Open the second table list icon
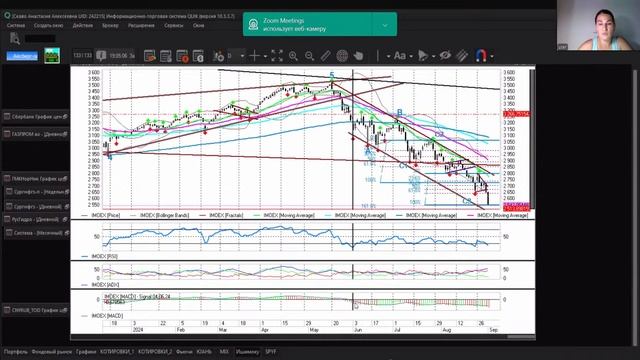Viewport: 640px width, 360px height. coord(166,56)
